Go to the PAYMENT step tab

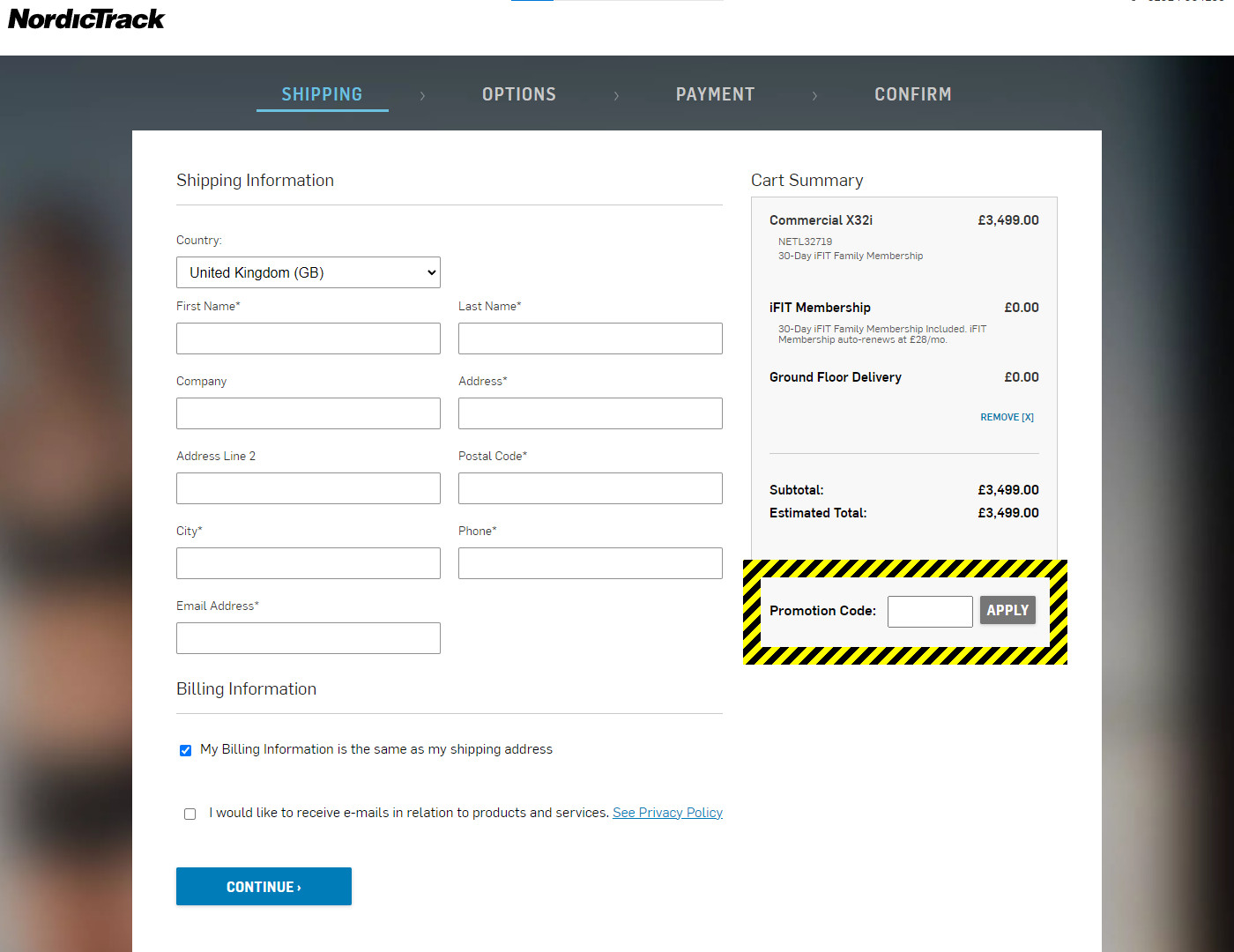point(715,94)
